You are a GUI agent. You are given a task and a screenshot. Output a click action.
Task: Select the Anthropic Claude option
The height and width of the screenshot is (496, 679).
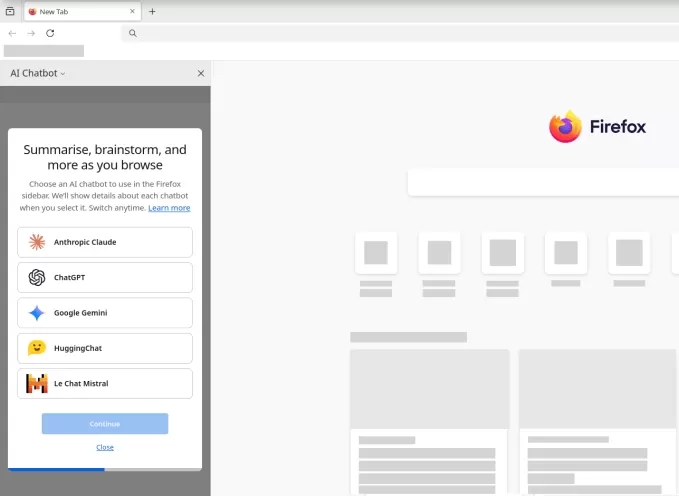click(x=105, y=242)
